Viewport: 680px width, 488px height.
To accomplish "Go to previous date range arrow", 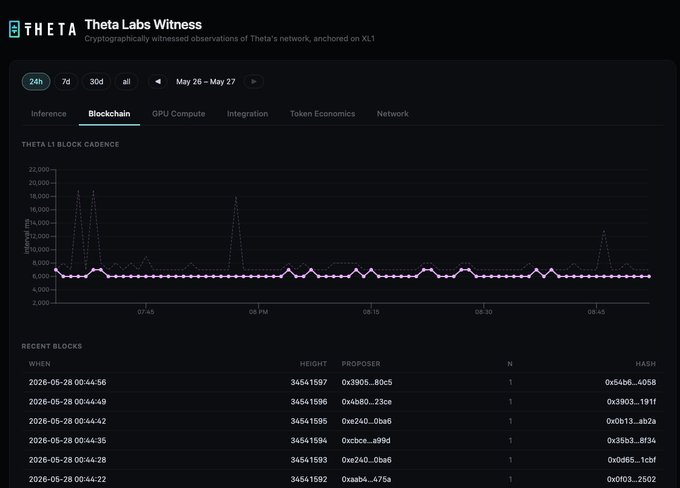I will (x=158, y=82).
